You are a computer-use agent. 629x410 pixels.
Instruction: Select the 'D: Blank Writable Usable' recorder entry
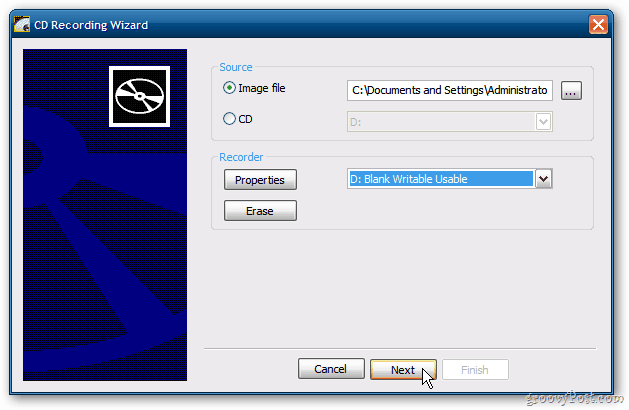pyautogui.click(x=440, y=179)
